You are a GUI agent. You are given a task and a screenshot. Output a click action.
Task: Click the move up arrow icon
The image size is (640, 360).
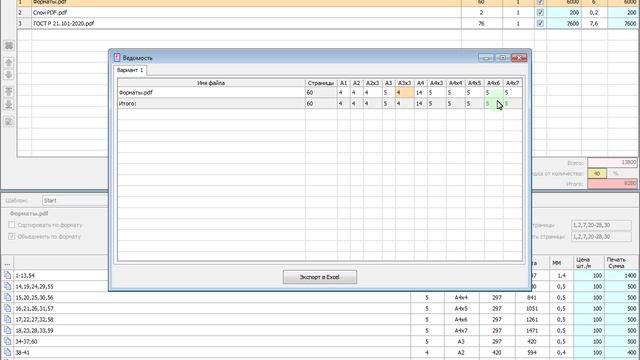pos(9,62)
